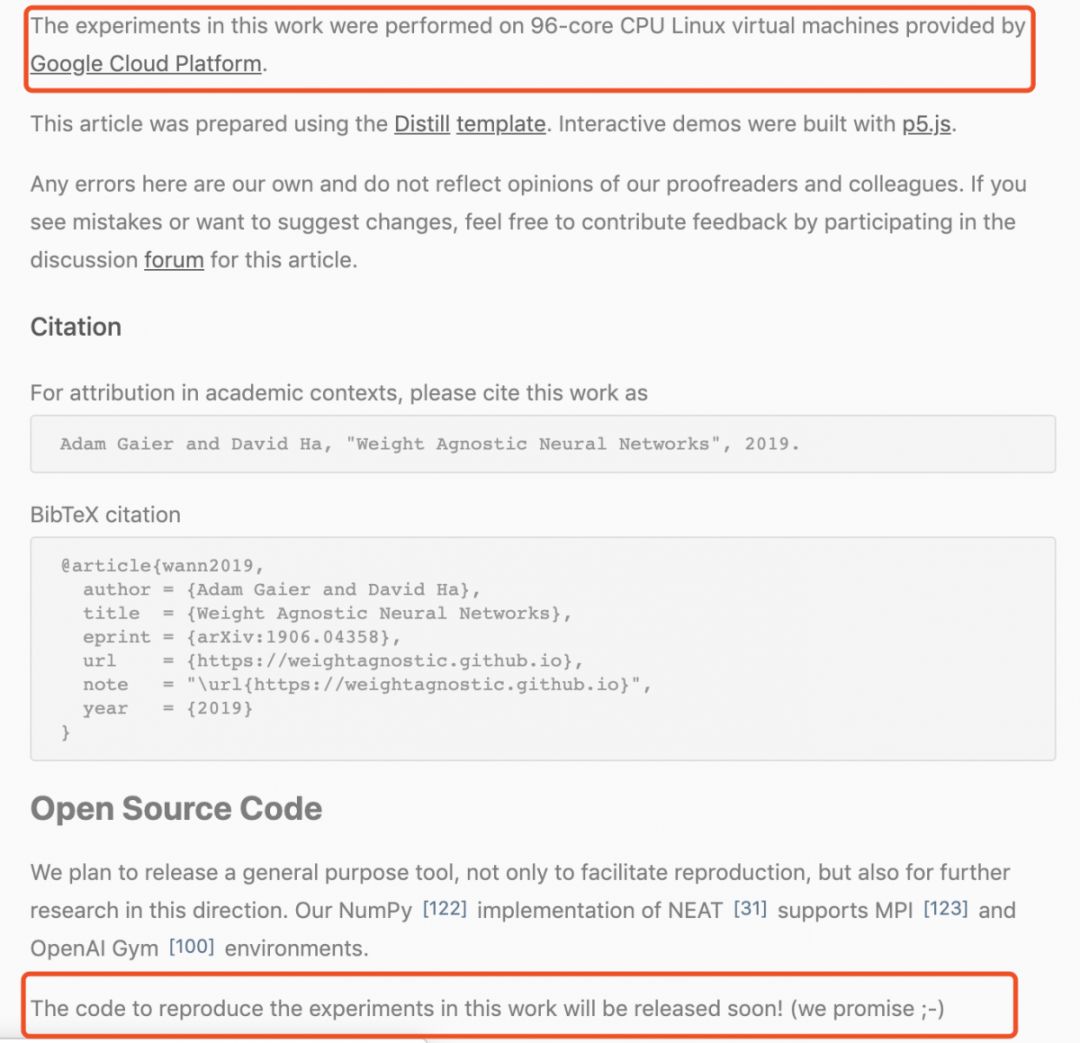Click the Citation section heading
This screenshot has width=1080, height=1043.
76,327
